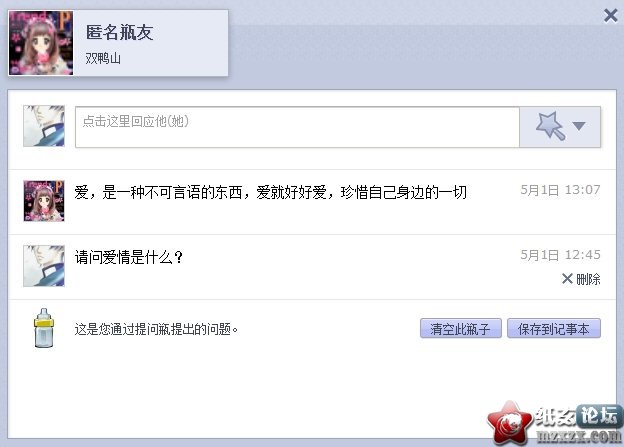Delete the question via 删除 link
This screenshot has height=447, width=624.
588,279
